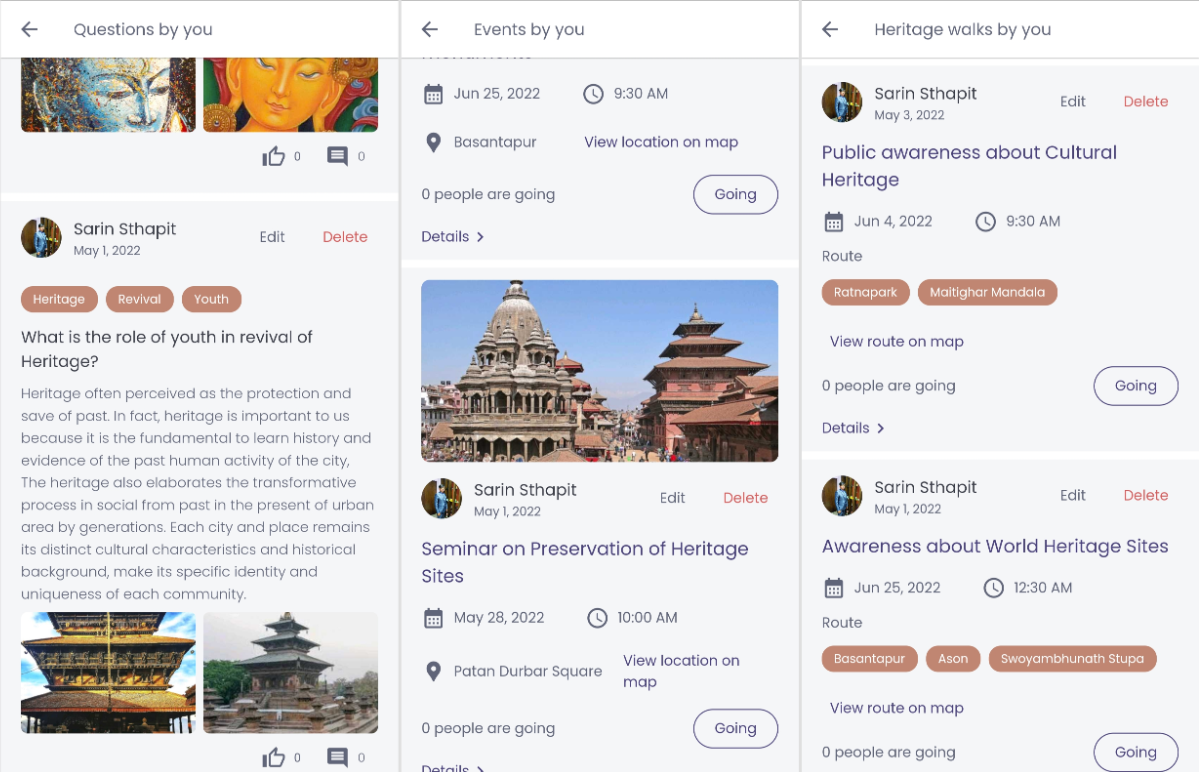Go back from Questions by you screen
Viewport: 1199px width, 773px height.
pos(30,30)
